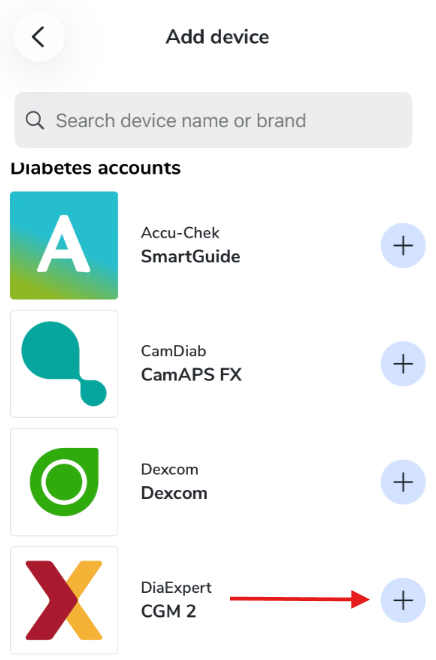
Task: Click the Add device page title
Action: [x=217, y=37]
